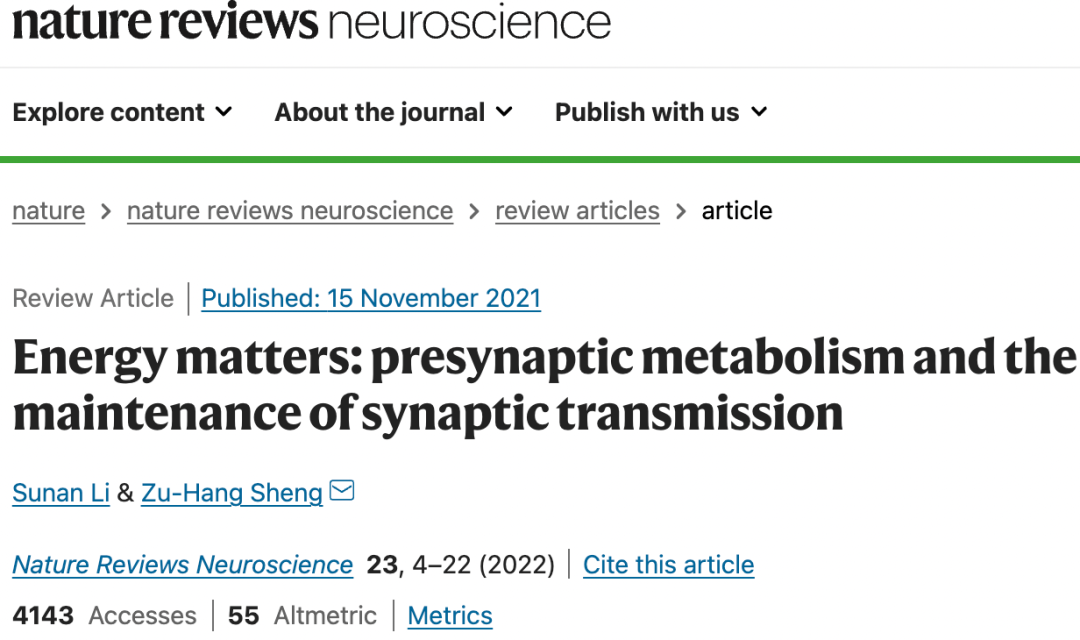Expand the Publish with us menu
This screenshot has width=1080, height=640.
click(661, 112)
